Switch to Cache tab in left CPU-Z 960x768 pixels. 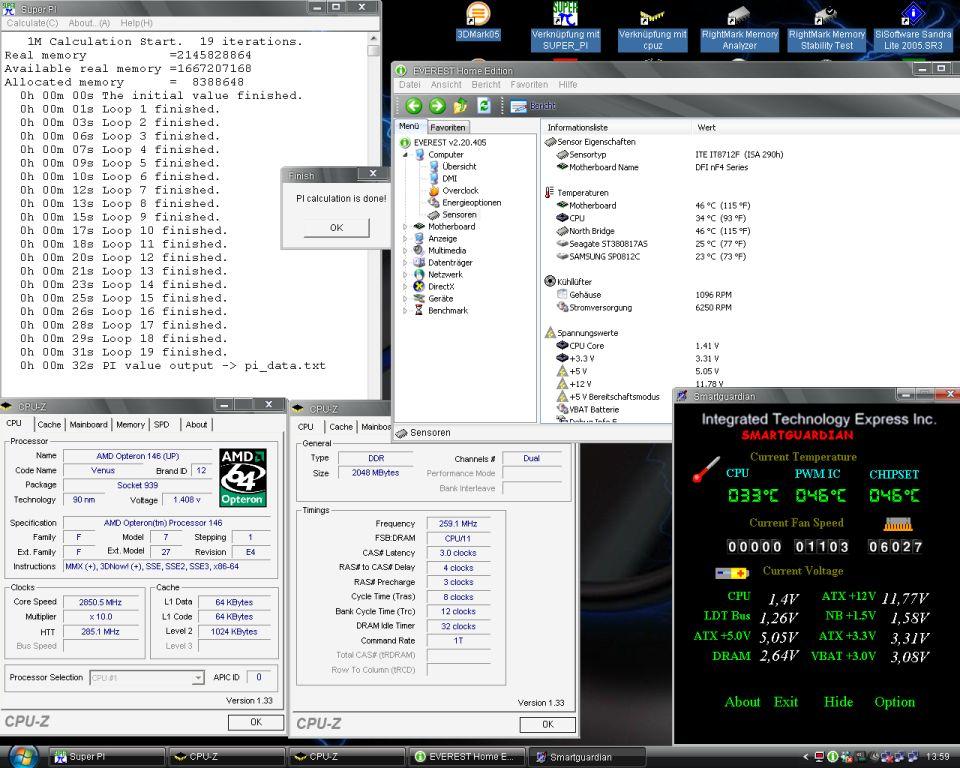point(49,424)
